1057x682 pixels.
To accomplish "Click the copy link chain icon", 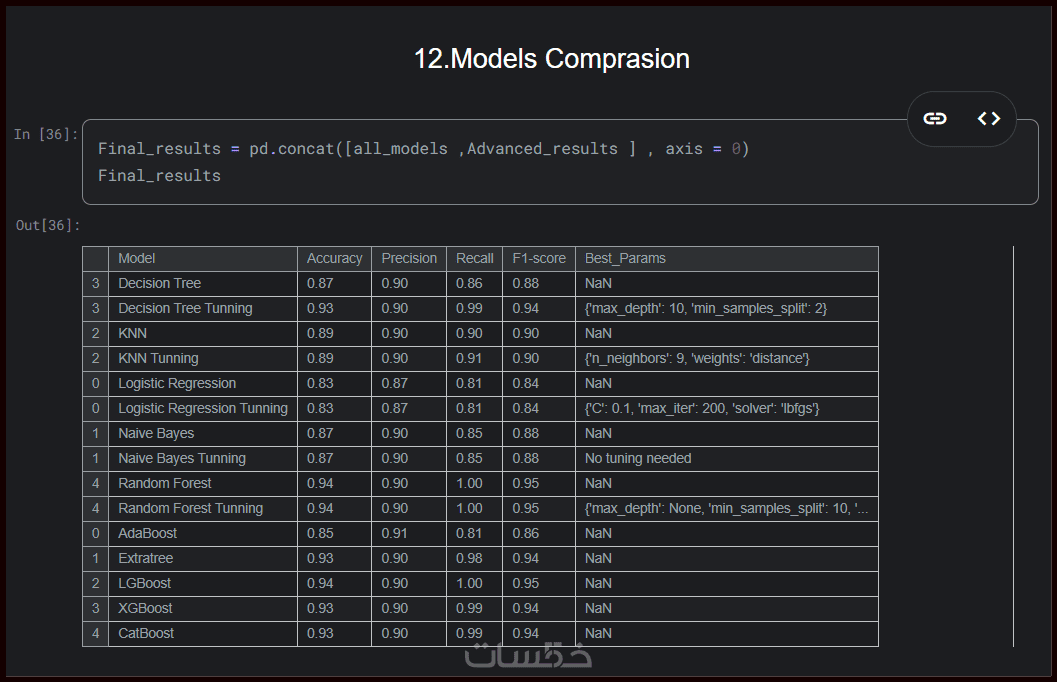I will 935,119.
